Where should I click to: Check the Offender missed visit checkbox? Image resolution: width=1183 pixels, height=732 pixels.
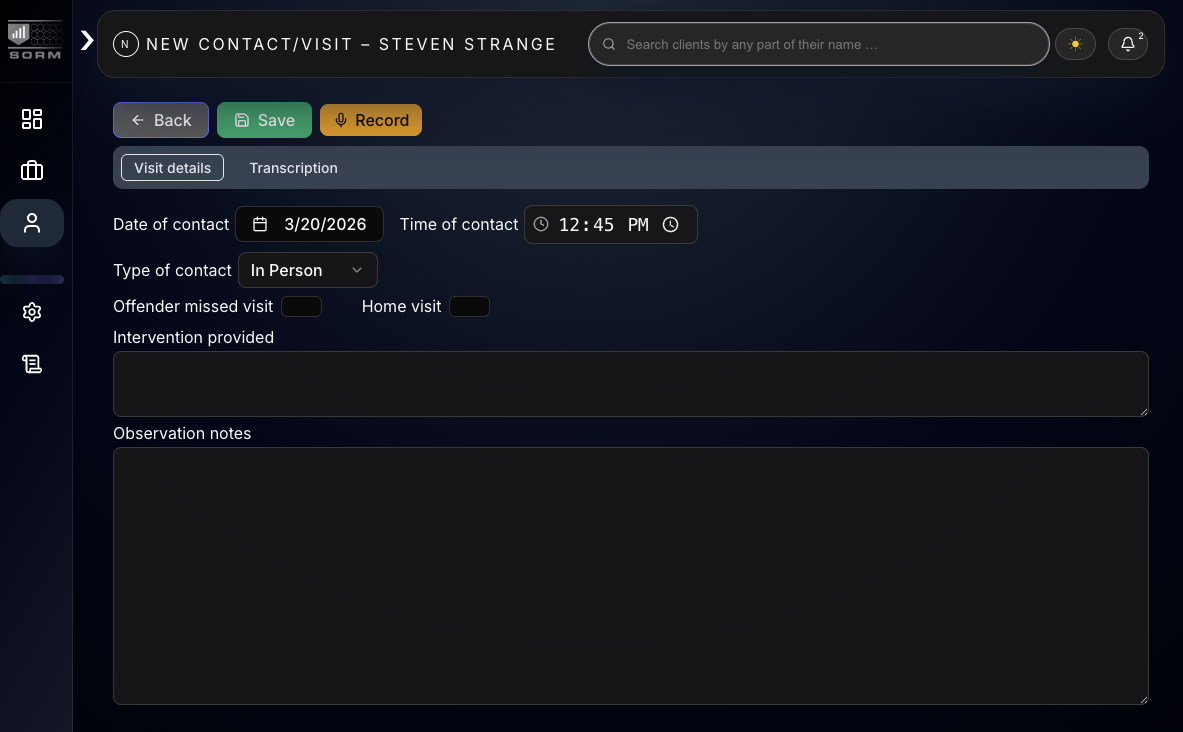click(x=301, y=306)
